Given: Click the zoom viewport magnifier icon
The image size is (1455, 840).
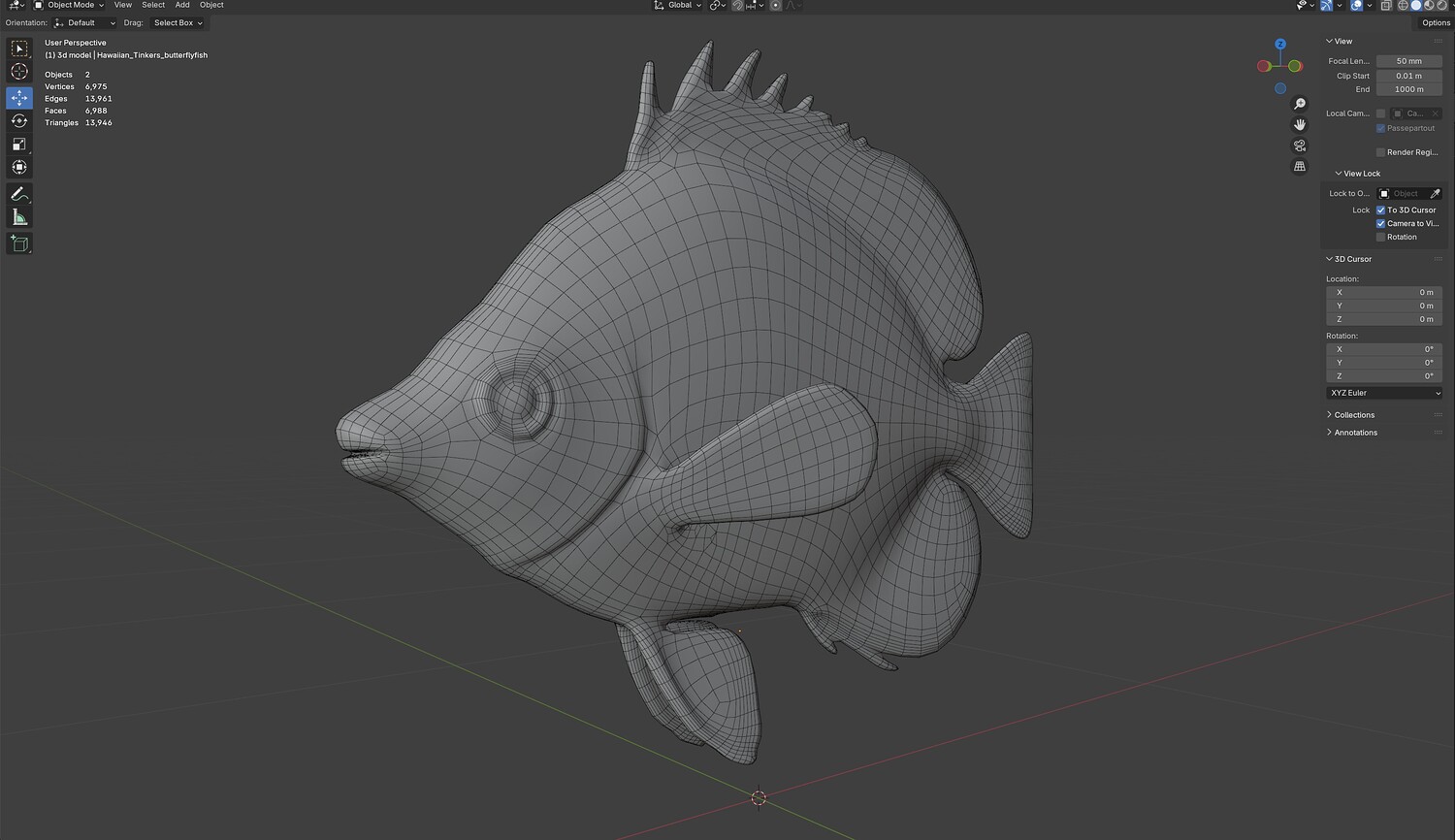Looking at the screenshot, I should coord(1300,104).
